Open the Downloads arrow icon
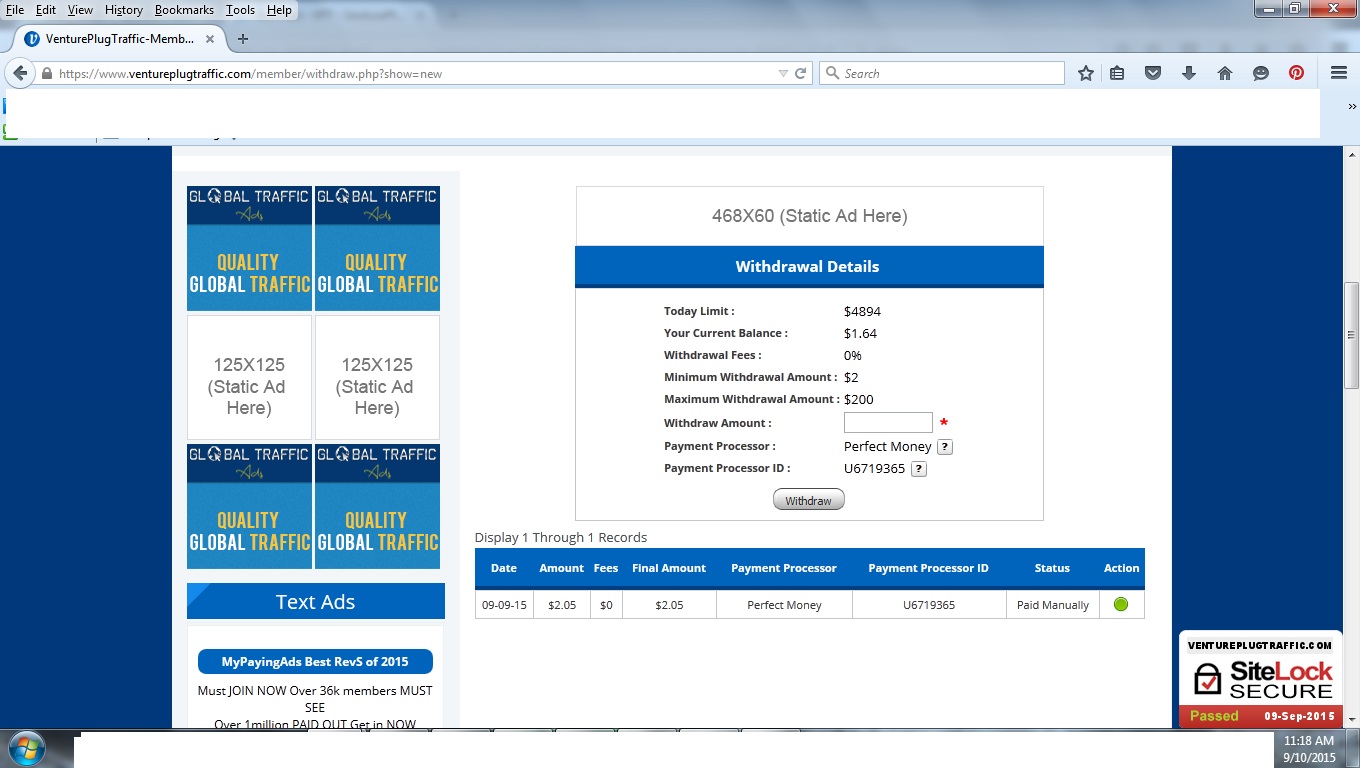Viewport: 1360px width, 768px height. [x=1189, y=73]
